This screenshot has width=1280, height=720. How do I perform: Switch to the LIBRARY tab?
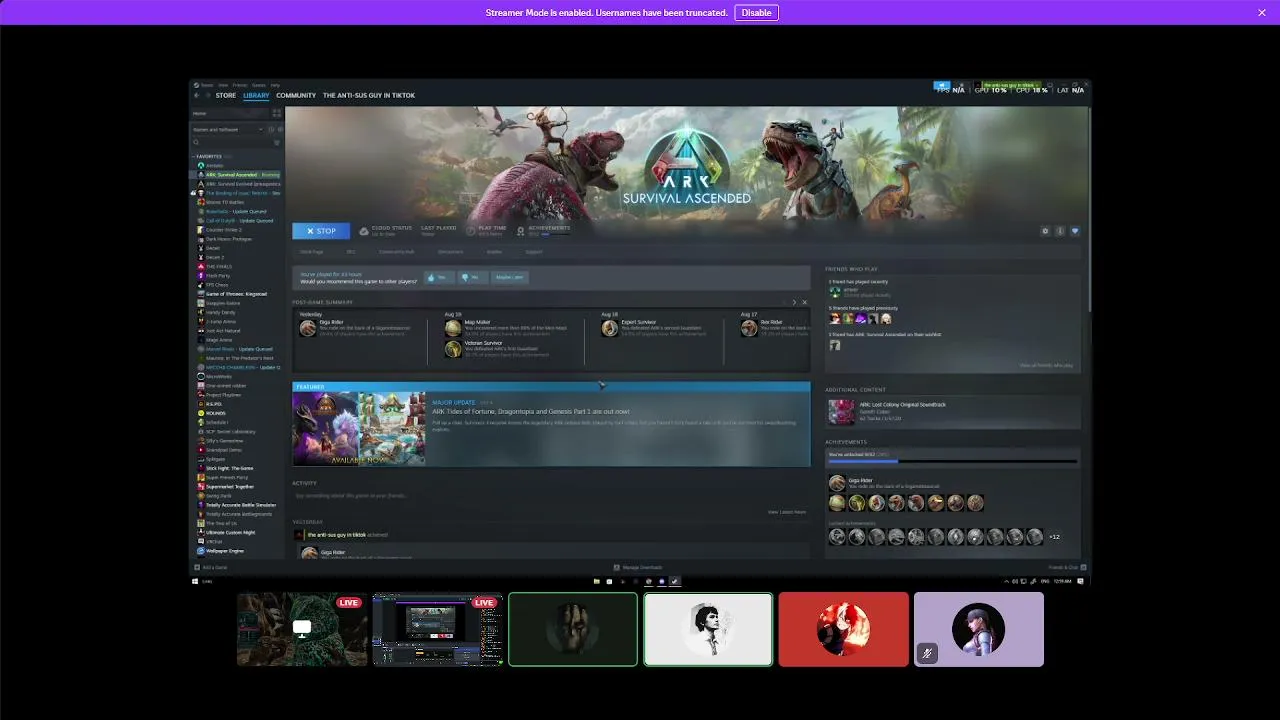(256, 96)
